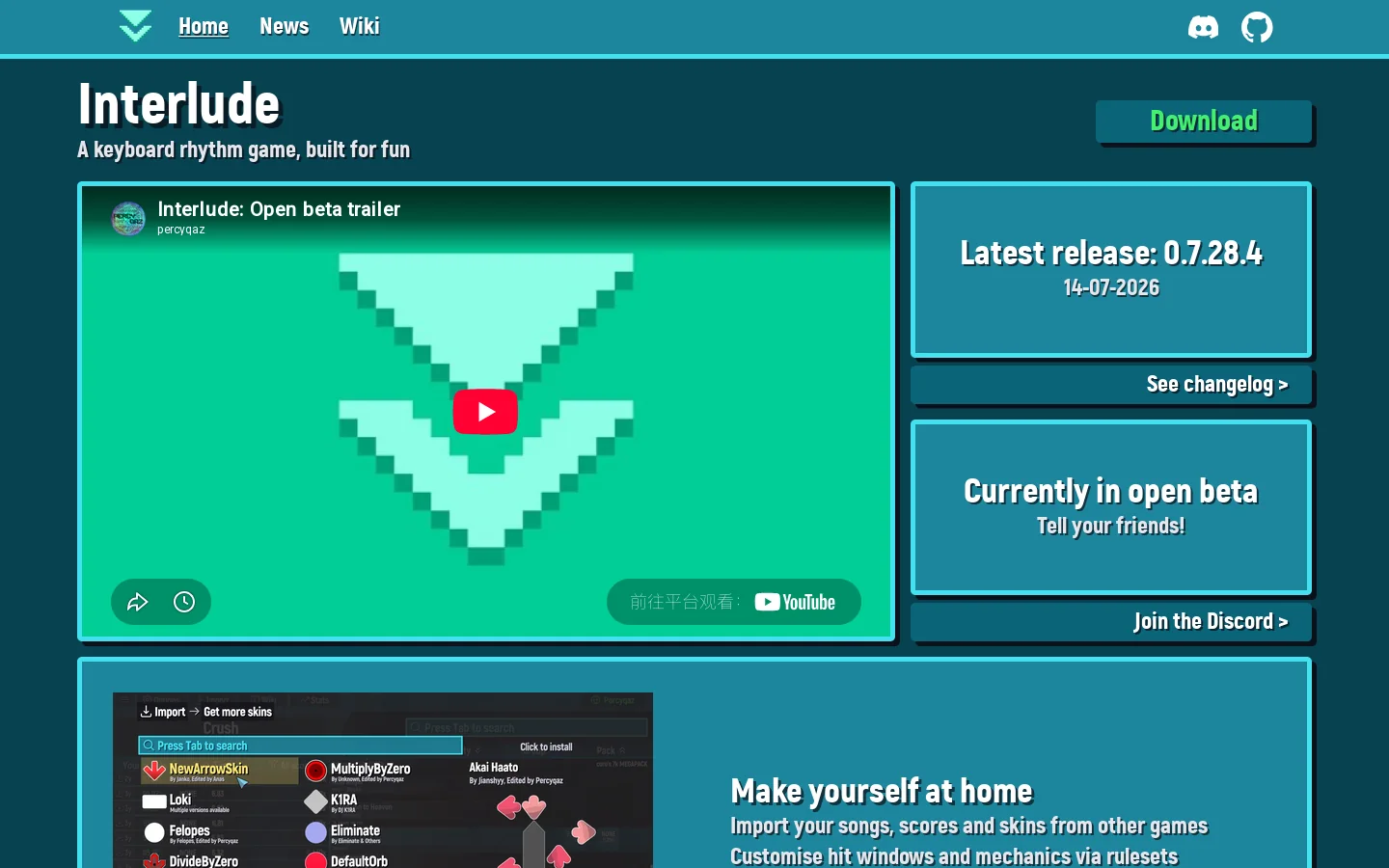The height and width of the screenshot is (868, 1389).
Task: Click the percyqaz channel avatar
Action: (128, 219)
